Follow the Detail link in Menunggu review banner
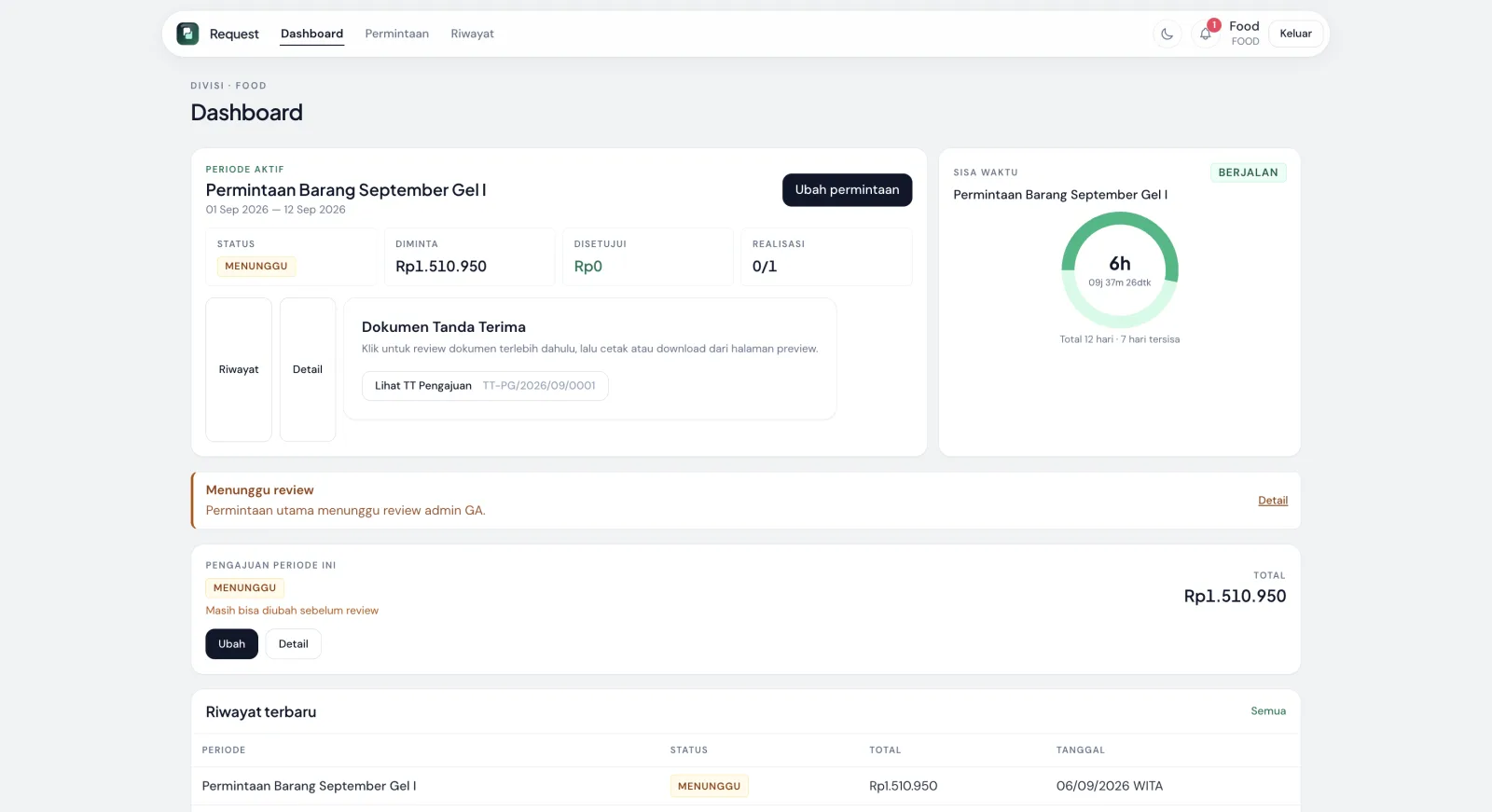 (1273, 501)
